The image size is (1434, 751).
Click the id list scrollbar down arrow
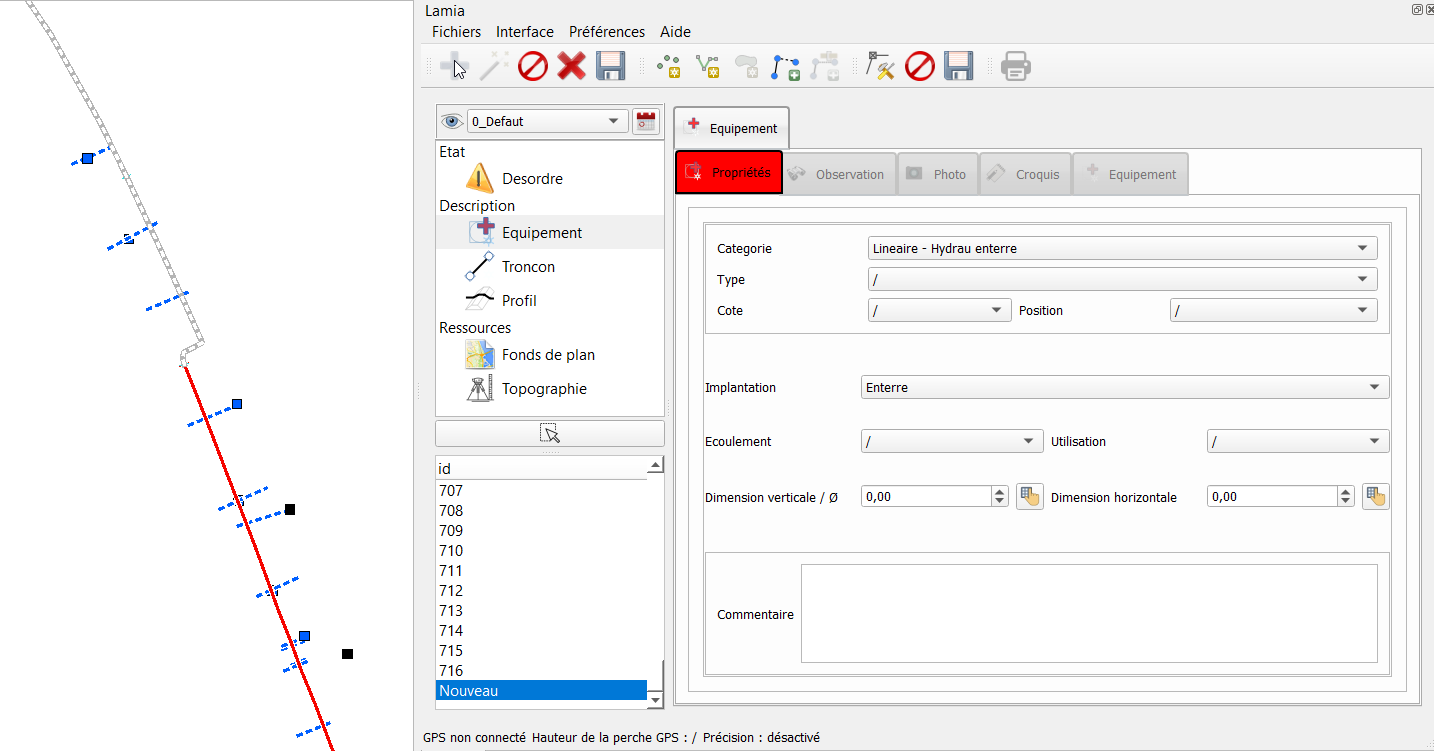[x=656, y=701]
